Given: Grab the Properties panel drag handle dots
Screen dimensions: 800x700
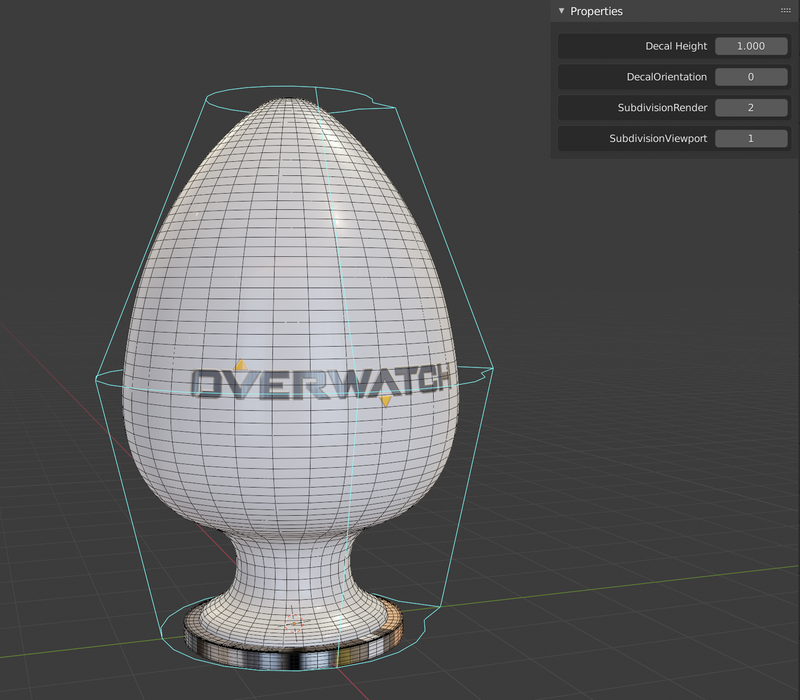Looking at the screenshot, I should coord(786,11).
